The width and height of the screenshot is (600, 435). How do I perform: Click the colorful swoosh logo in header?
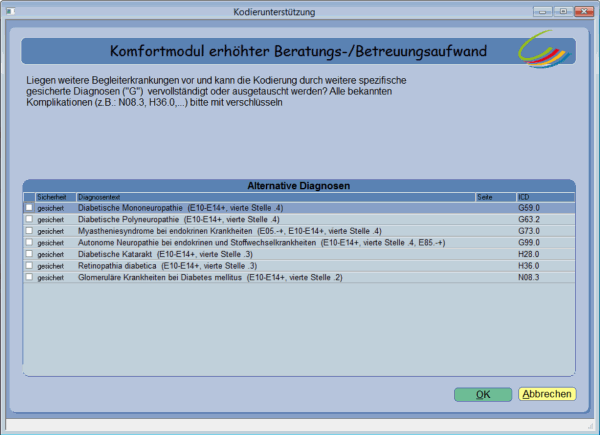coord(548,51)
